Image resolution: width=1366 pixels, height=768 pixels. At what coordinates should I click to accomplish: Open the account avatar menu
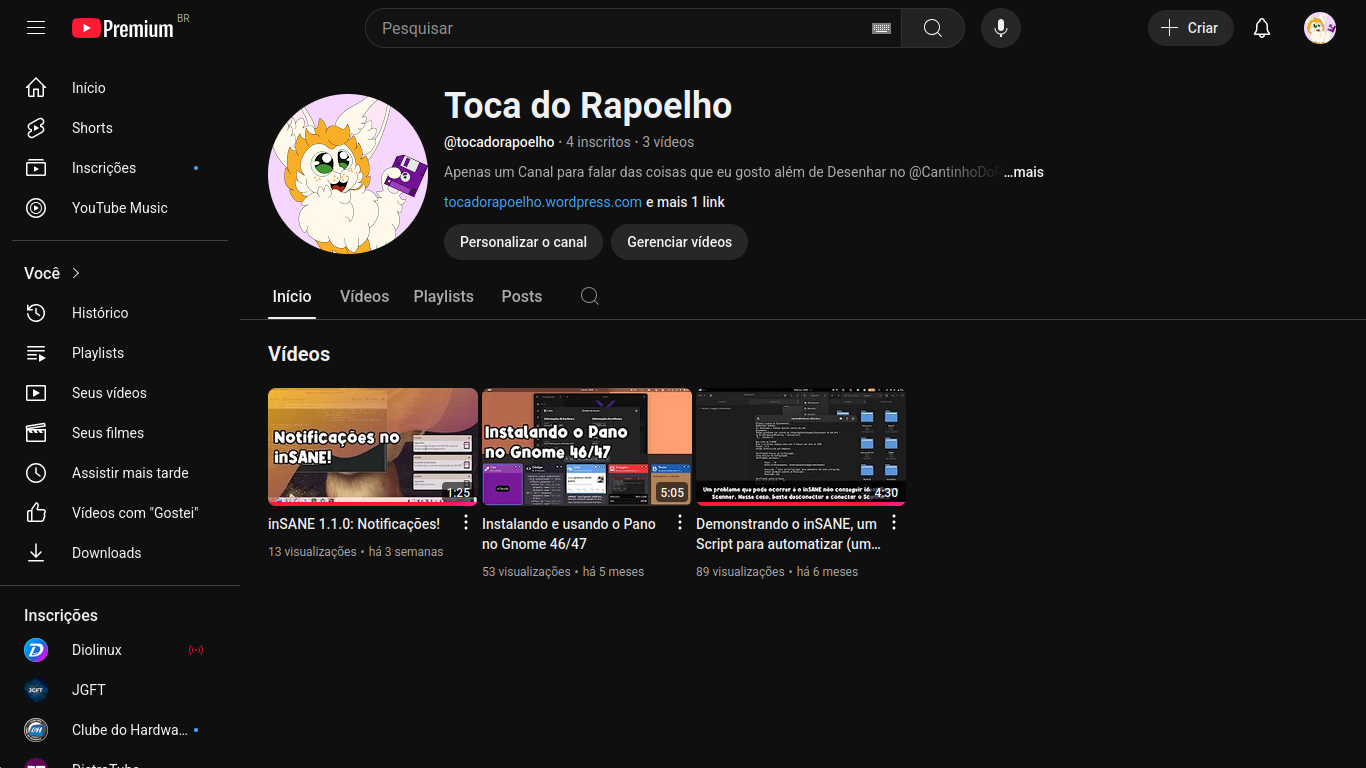1319,28
